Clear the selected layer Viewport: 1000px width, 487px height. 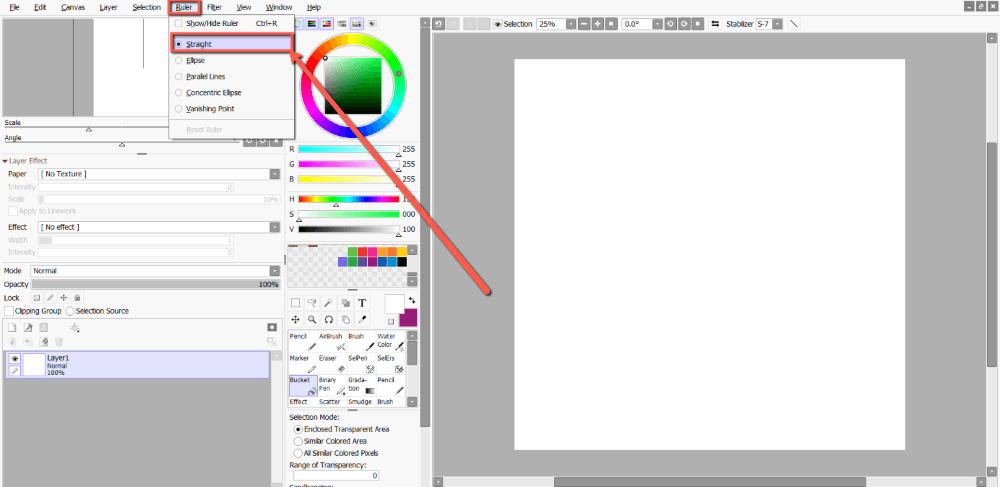pyautogui.click(x=44, y=342)
